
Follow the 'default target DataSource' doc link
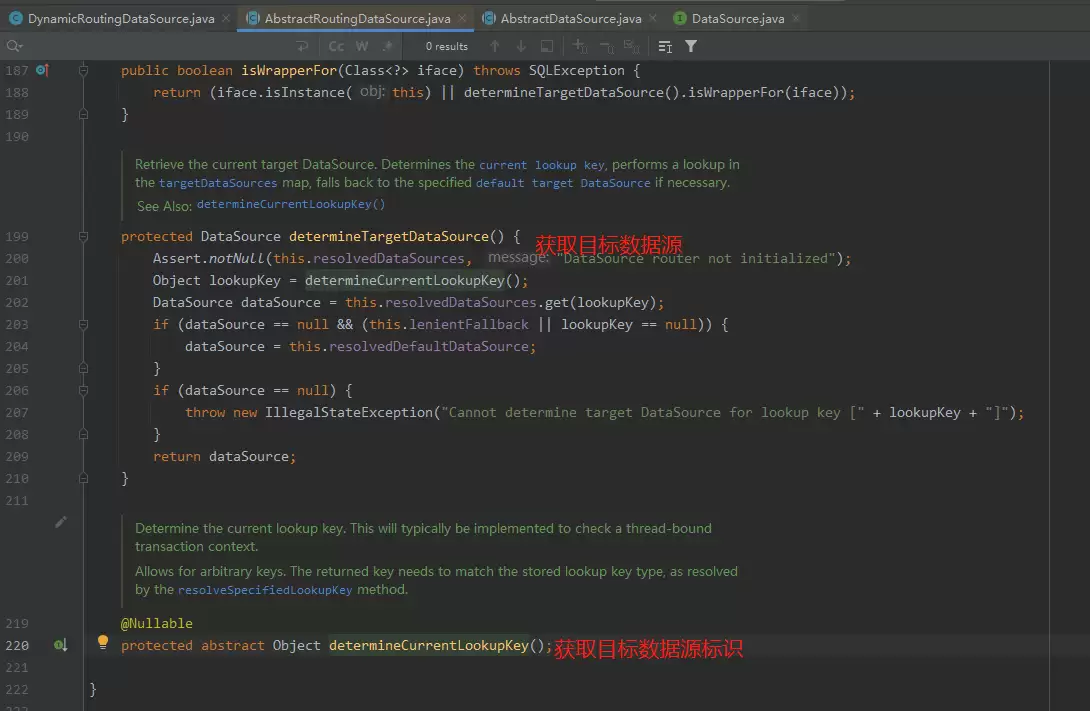(563, 183)
